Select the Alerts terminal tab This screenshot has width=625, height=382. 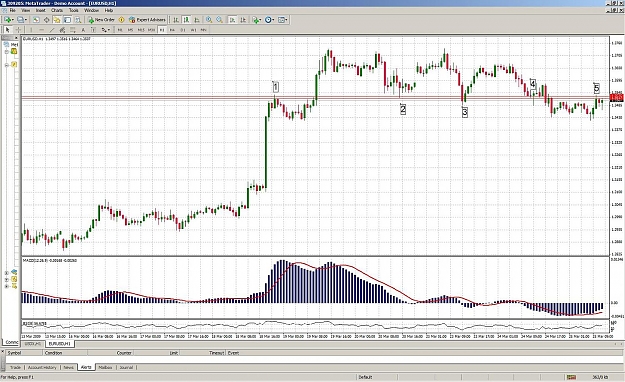click(x=86, y=367)
